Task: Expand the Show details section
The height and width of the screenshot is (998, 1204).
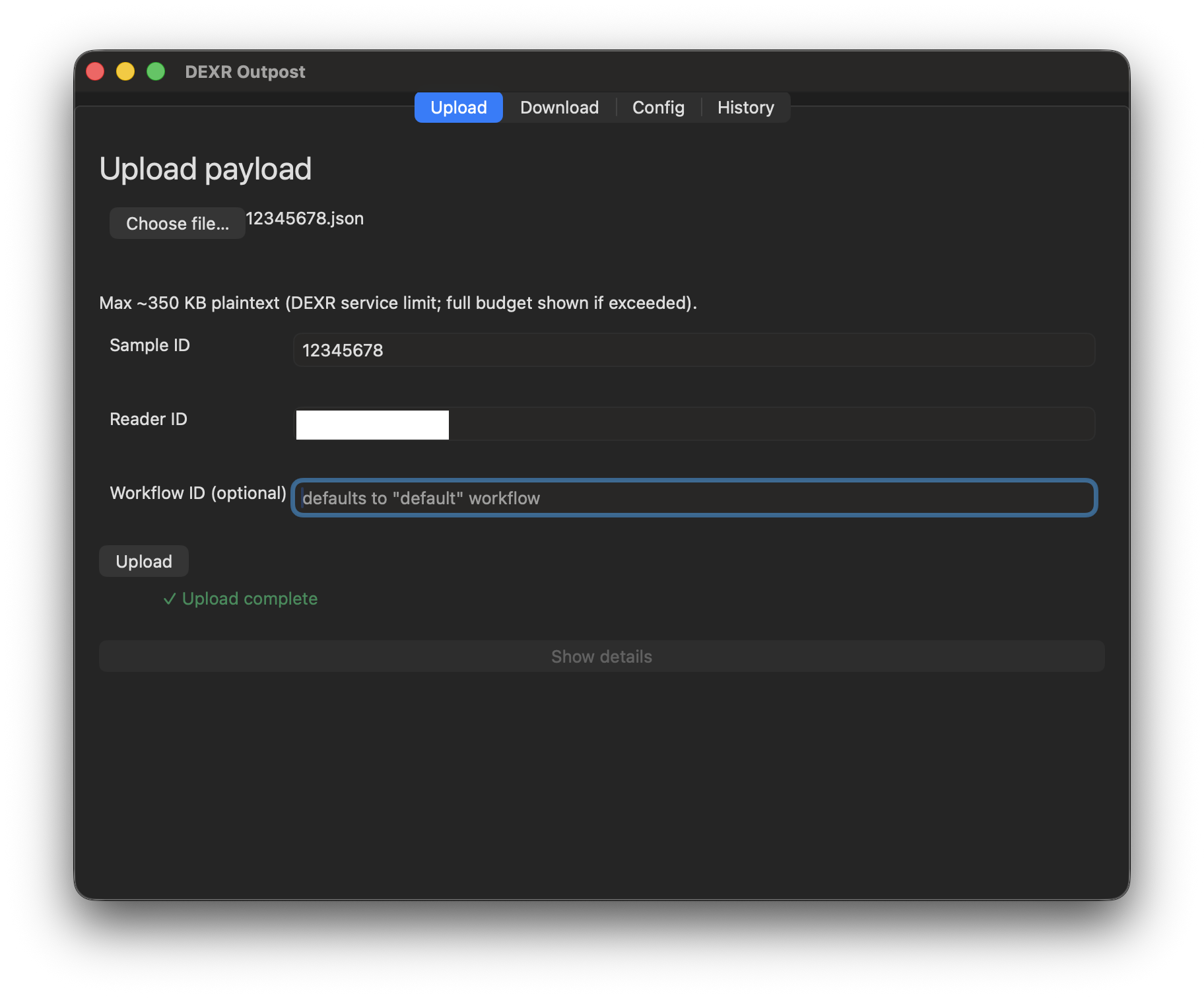Action: [601, 656]
